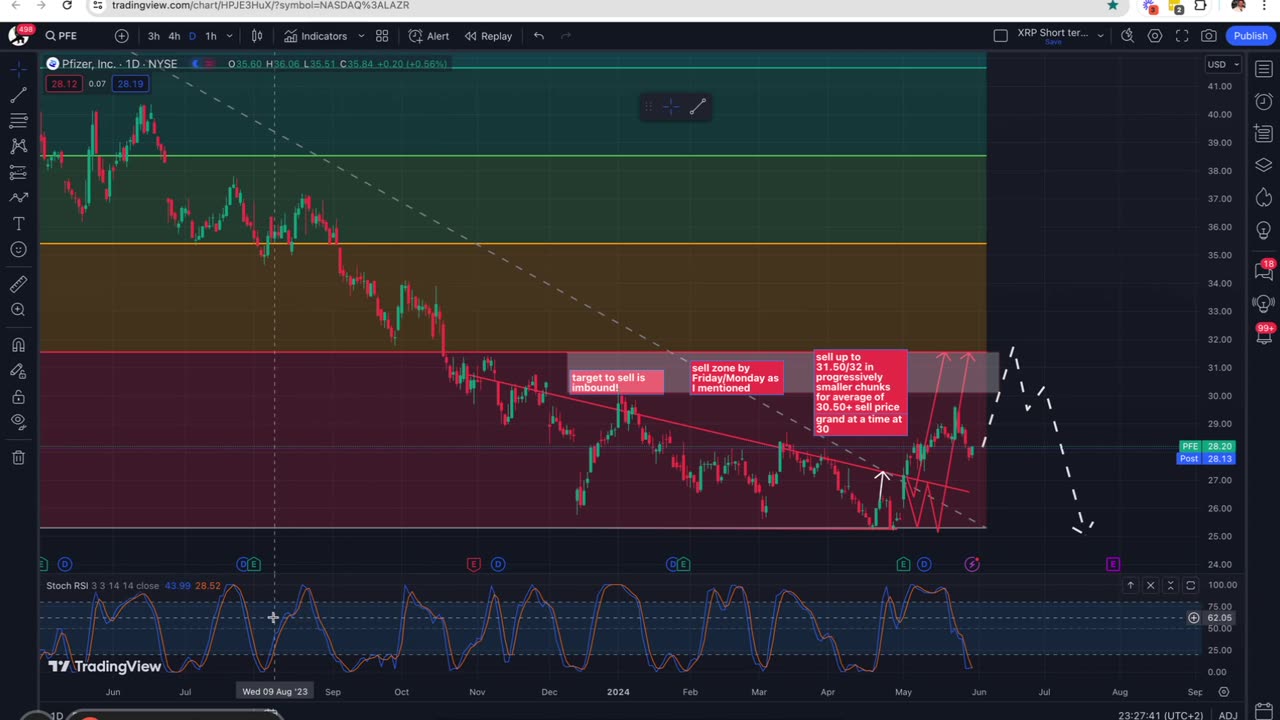
Task: Select the 3h timeframe
Action: point(154,36)
